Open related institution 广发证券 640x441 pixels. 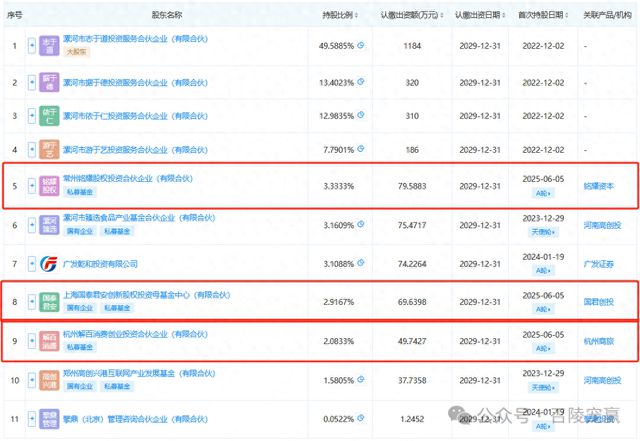coord(599,264)
